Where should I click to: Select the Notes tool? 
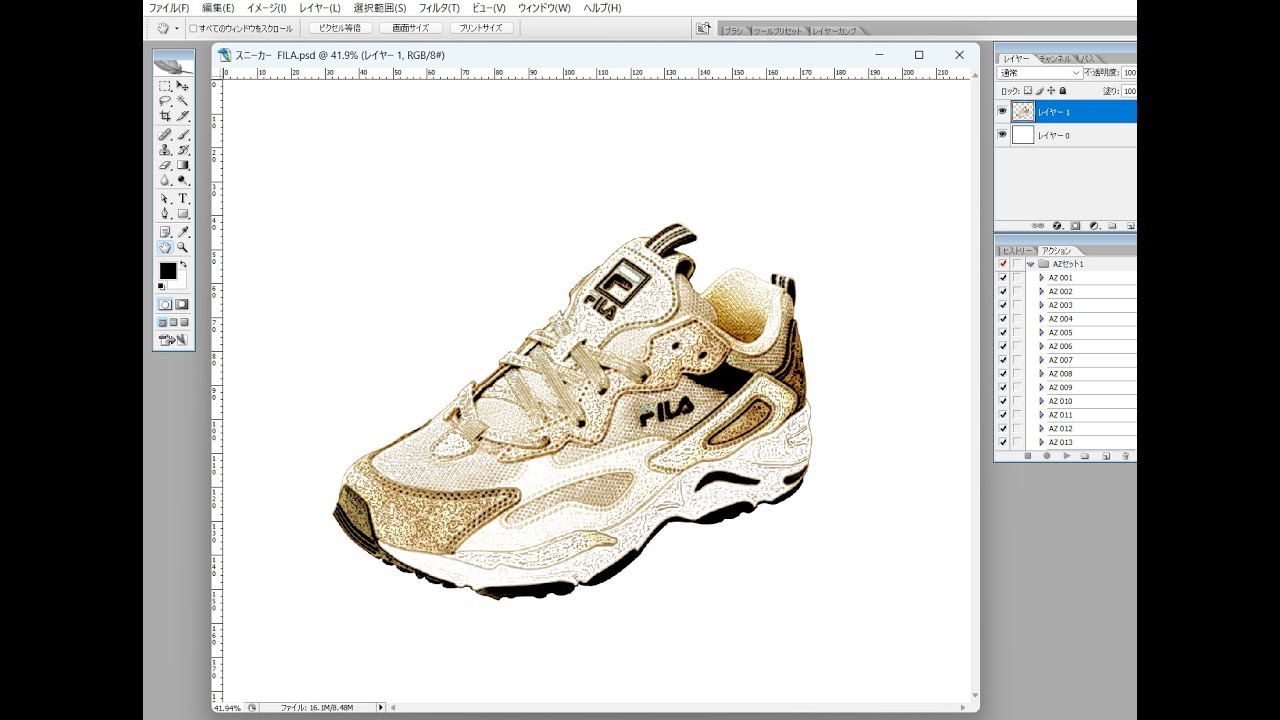[165, 232]
